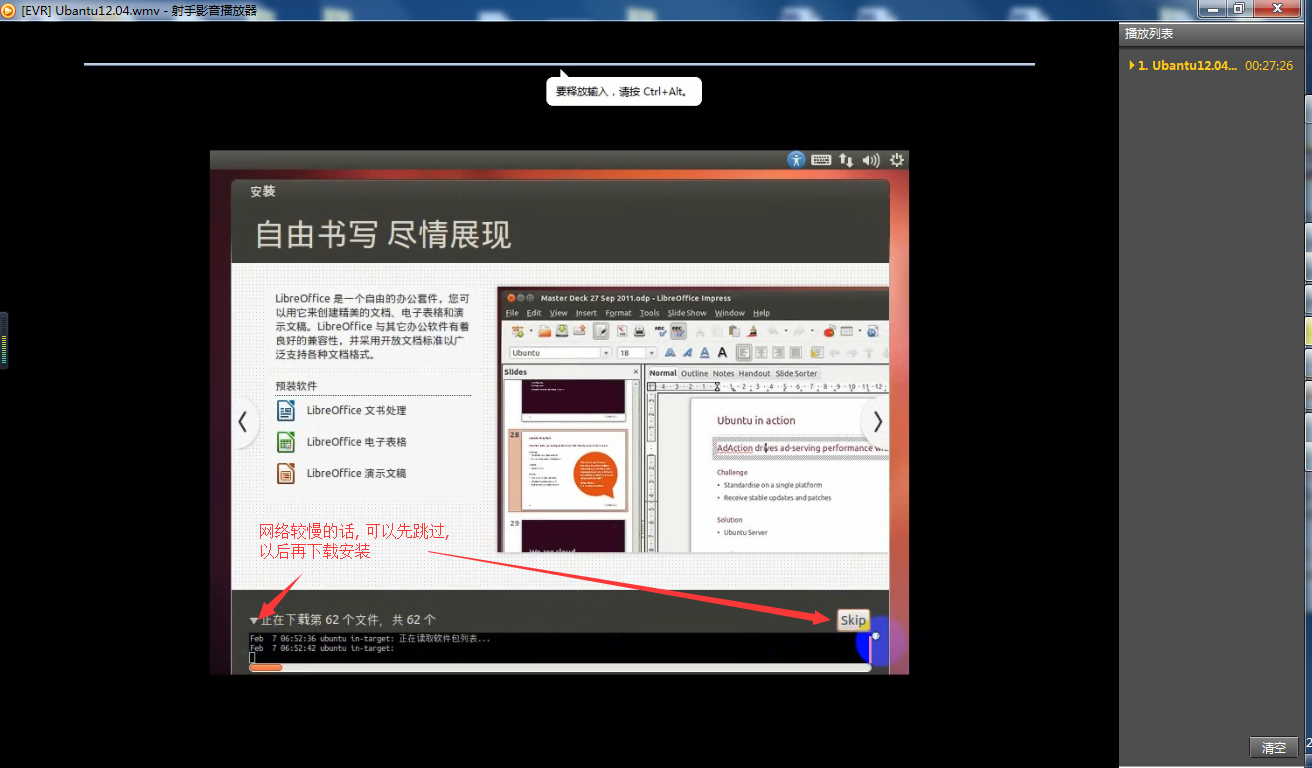Click the Paste clipboard icon in Impress

(x=734, y=332)
